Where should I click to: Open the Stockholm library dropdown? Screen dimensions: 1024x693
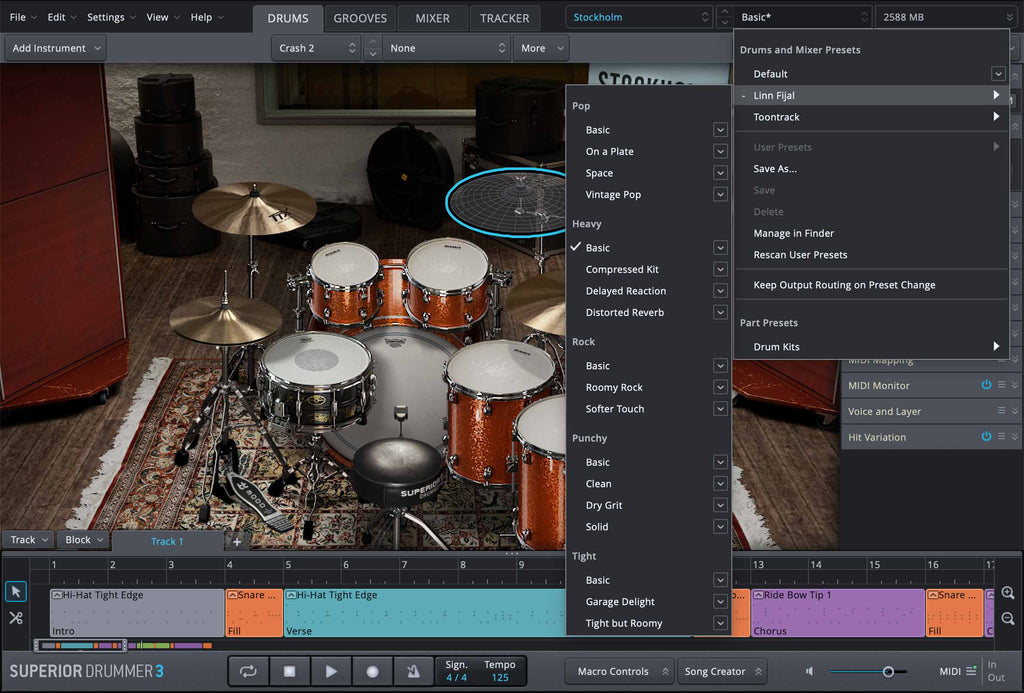[x=639, y=18]
